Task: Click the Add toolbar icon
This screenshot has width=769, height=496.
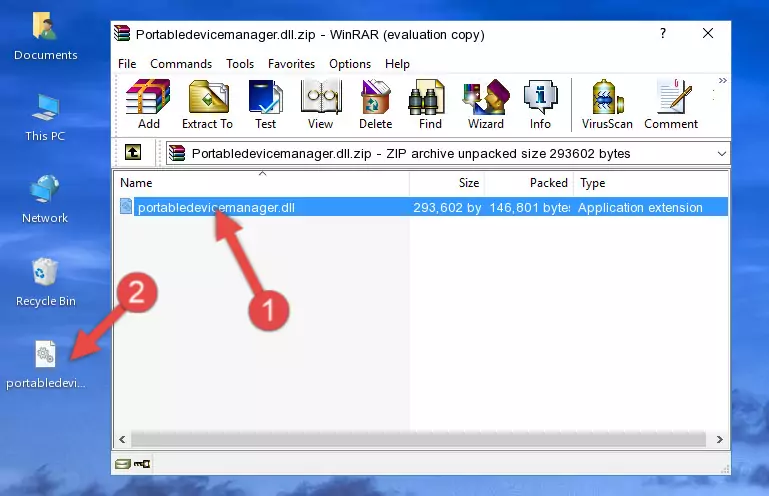Action: (x=148, y=104)
